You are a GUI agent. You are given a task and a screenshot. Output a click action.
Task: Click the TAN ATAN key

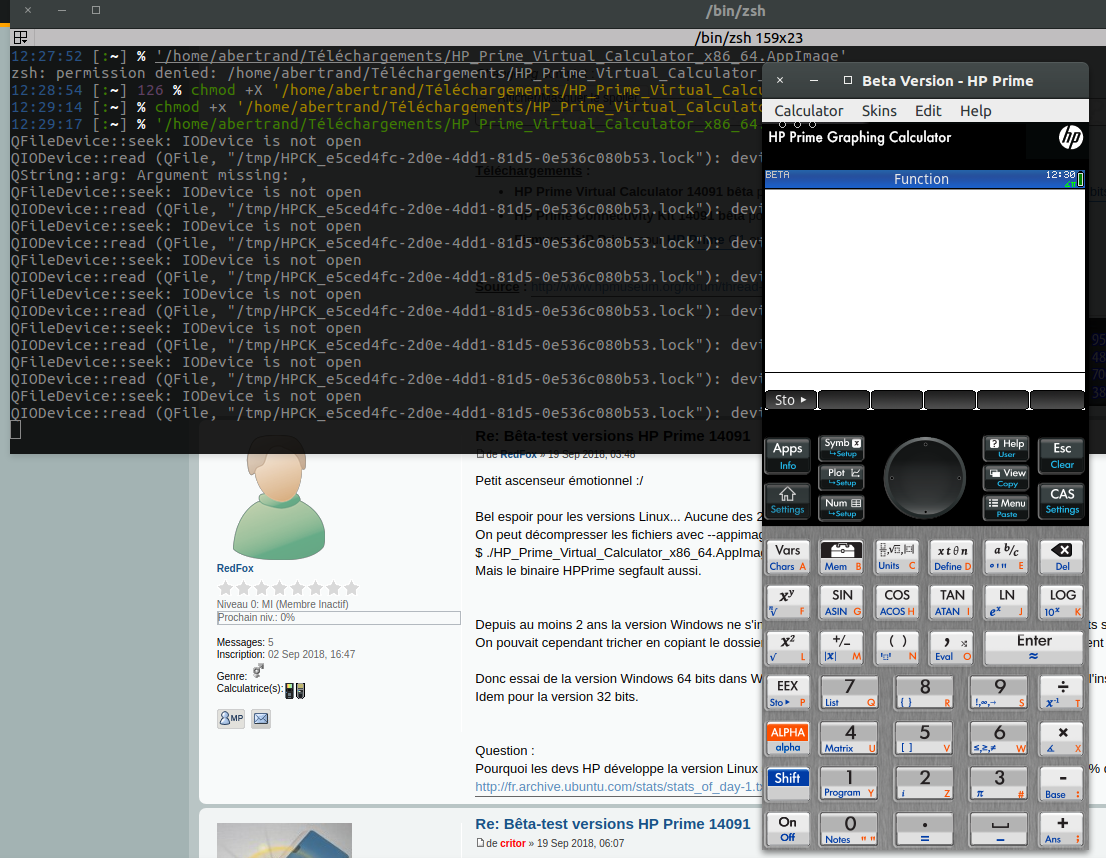tap(952, 602)
